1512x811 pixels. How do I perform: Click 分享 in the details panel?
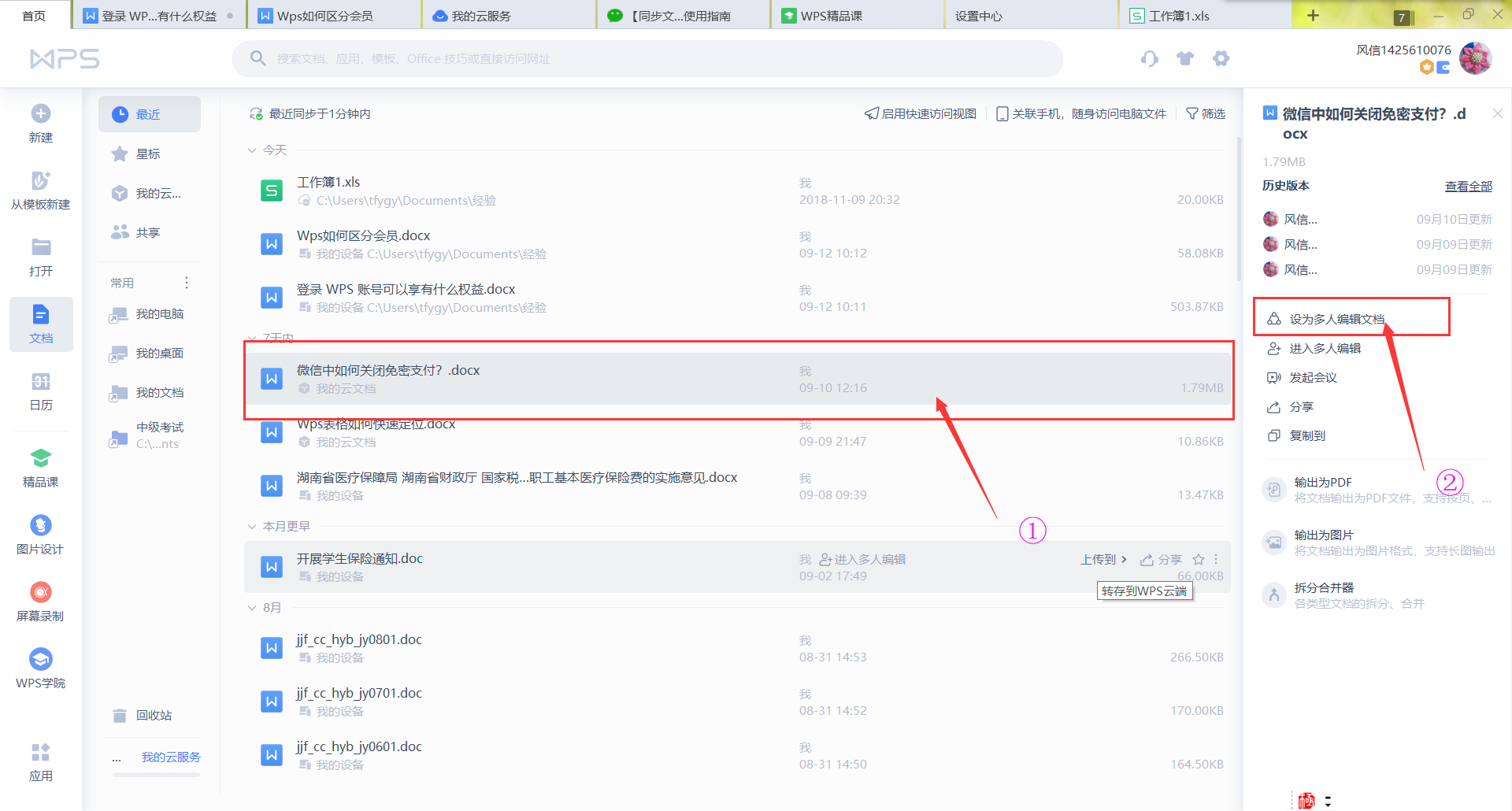pyautogui.click(x=1290, y=406)
